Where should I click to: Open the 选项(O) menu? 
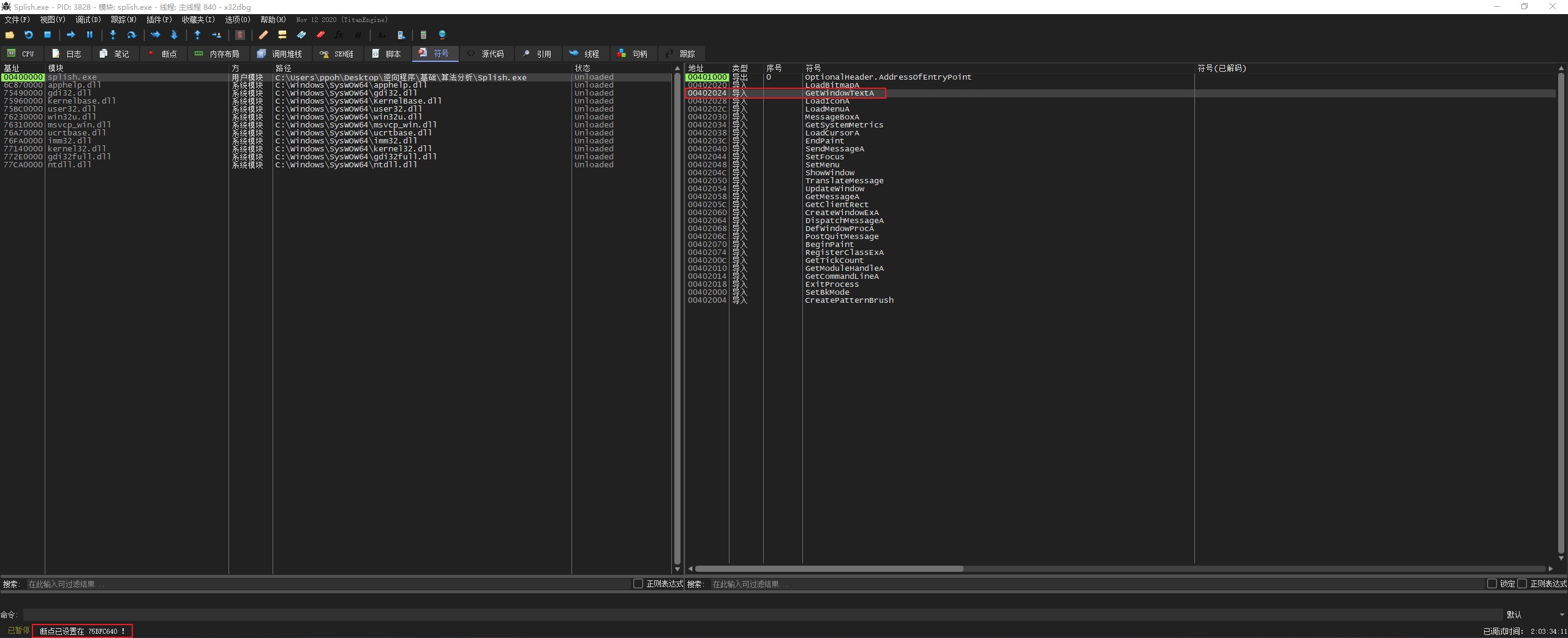(238, 20)
